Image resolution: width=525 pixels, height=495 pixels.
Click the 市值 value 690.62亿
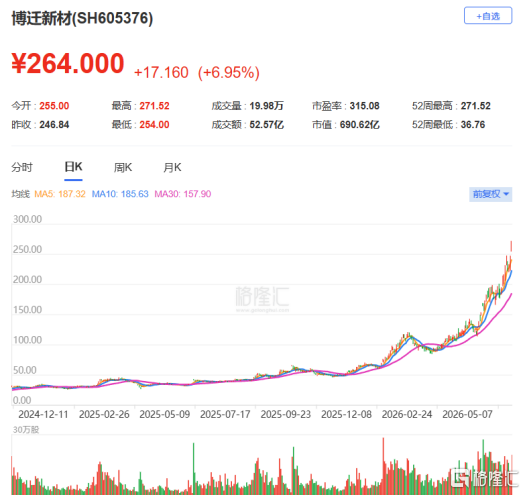click(x=360, y=125)
